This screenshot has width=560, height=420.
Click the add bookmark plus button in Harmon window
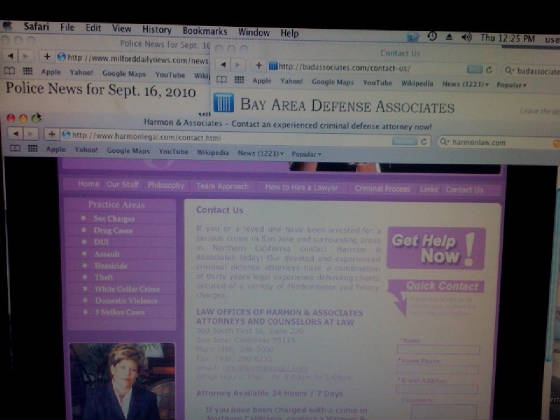[x=52, y=134]
